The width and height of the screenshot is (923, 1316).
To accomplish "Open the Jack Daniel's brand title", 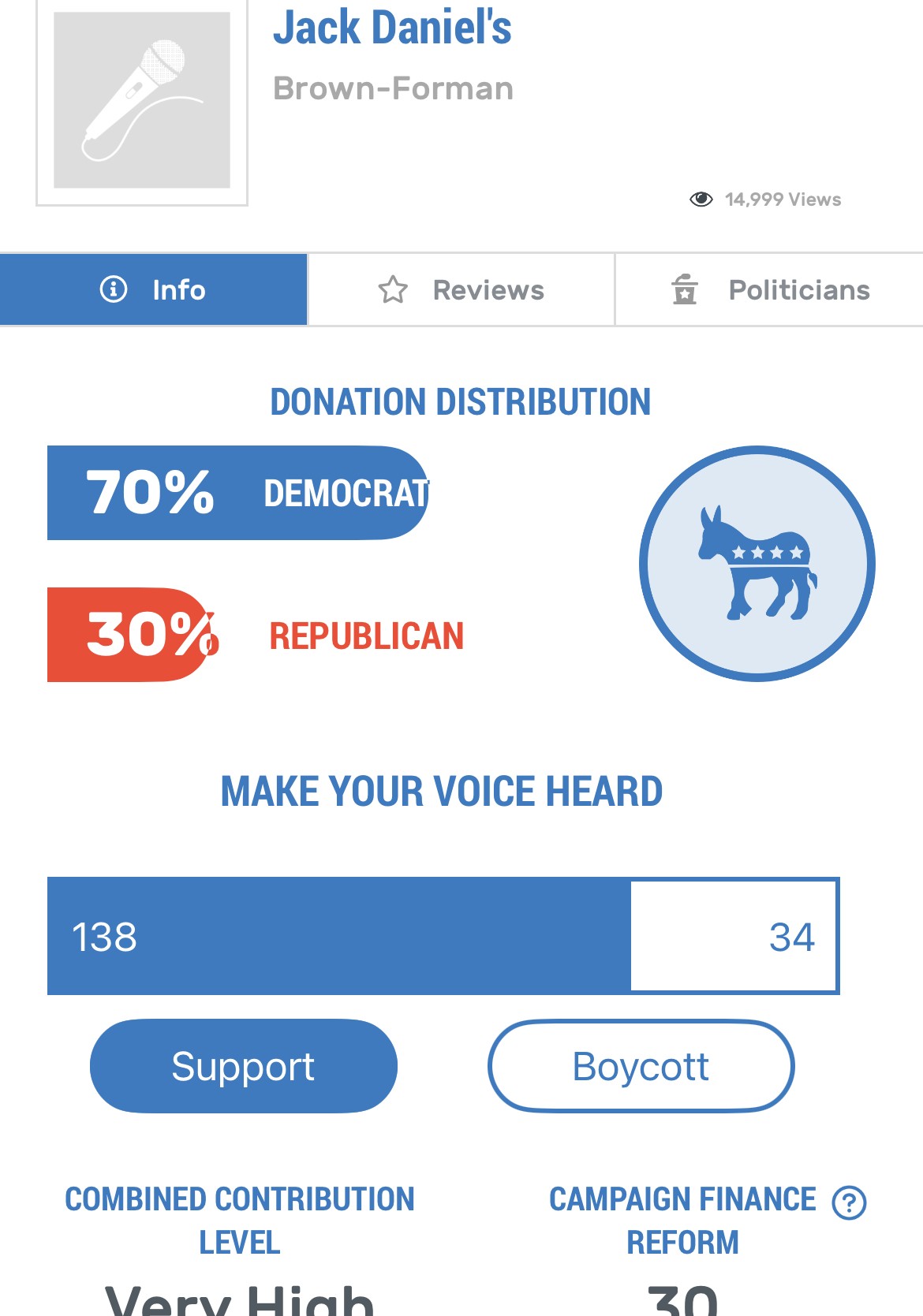I will tap(392, 28).
